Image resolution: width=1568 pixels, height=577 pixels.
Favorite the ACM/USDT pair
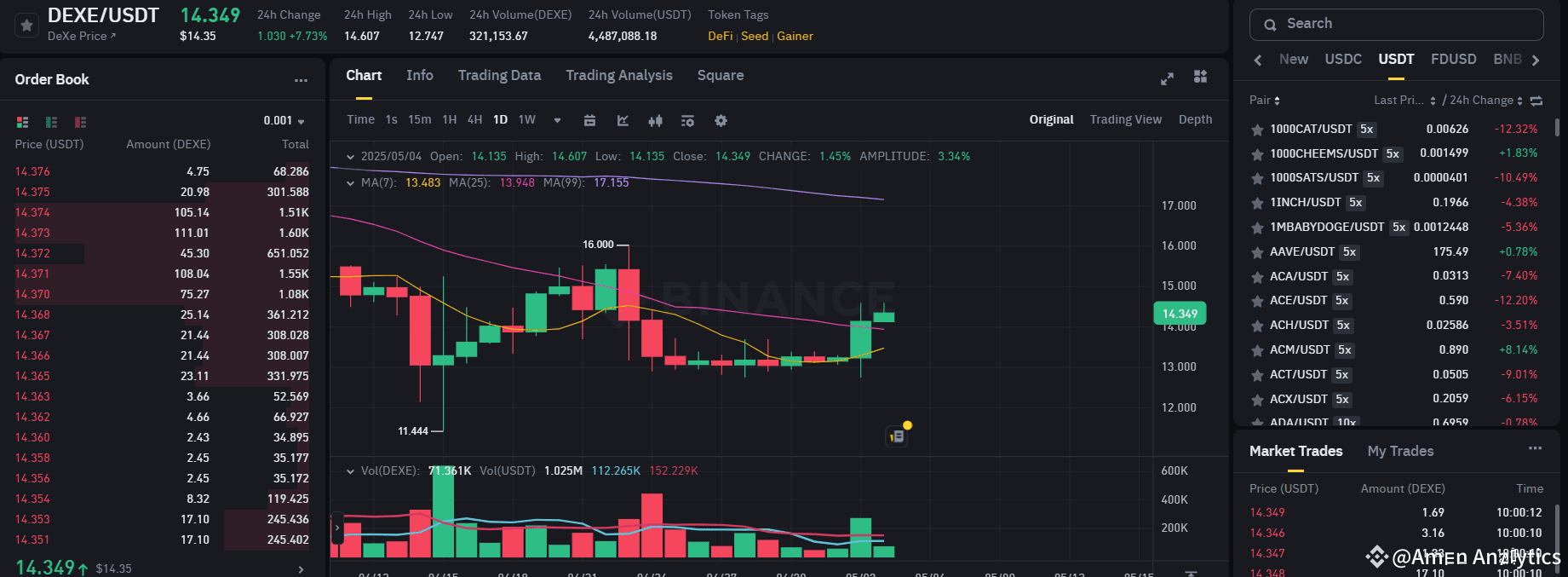(1257, 350)
